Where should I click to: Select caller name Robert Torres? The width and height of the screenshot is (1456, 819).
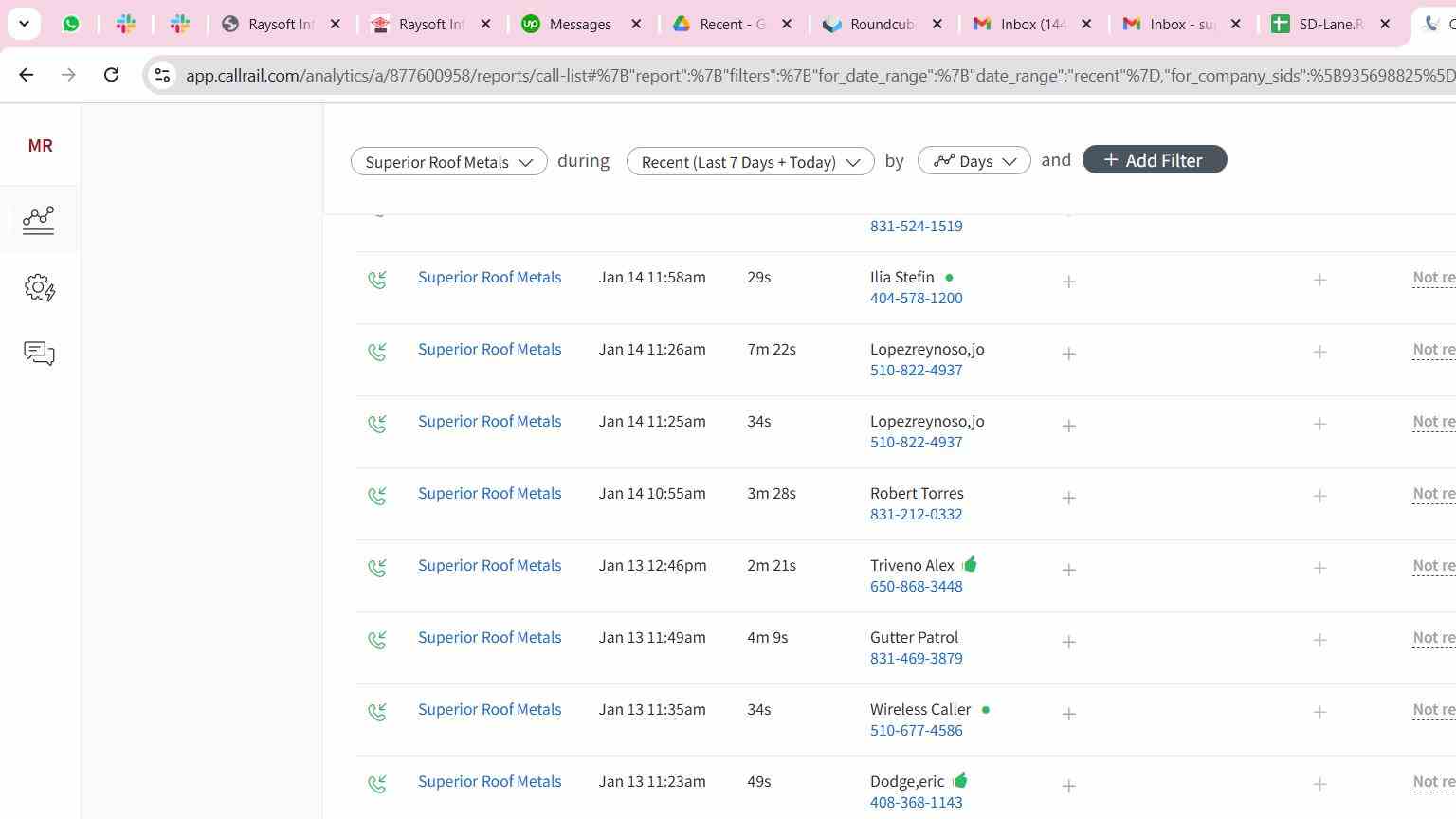917,493
